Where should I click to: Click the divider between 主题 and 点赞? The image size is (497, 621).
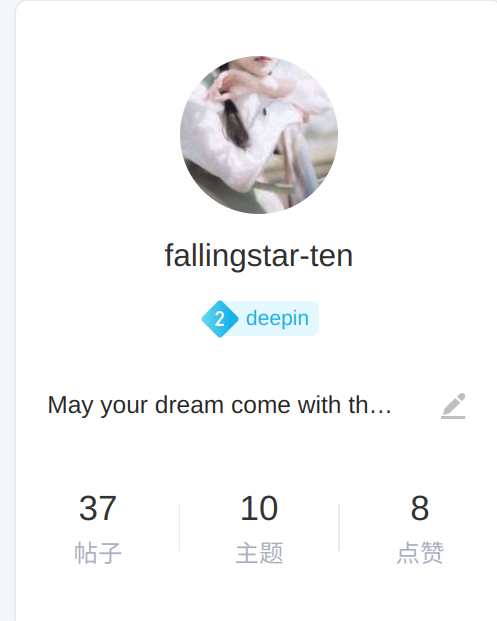(x=339, y=527)
